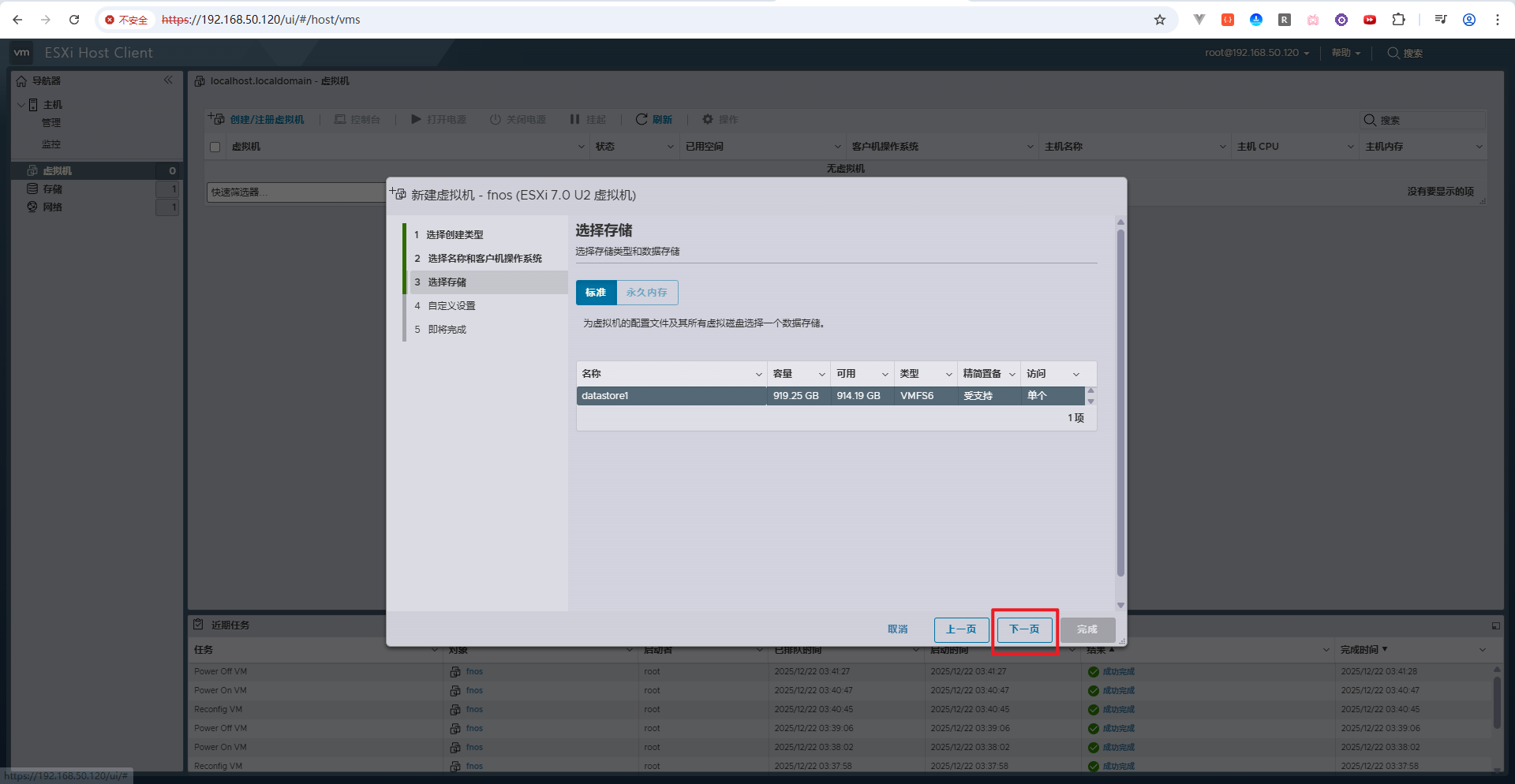Select the datastore1 row
This screenshot has height=784, width=1515.
[x=671, y=396]
